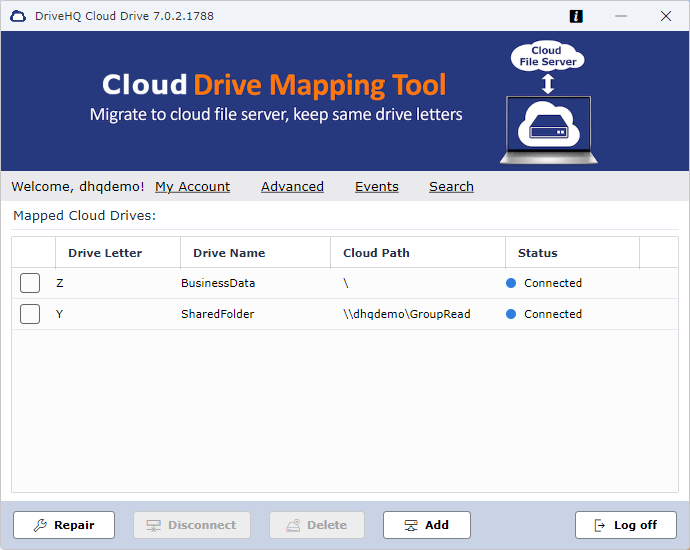Click Connected status in BusinessData row

tap(553, 283)
